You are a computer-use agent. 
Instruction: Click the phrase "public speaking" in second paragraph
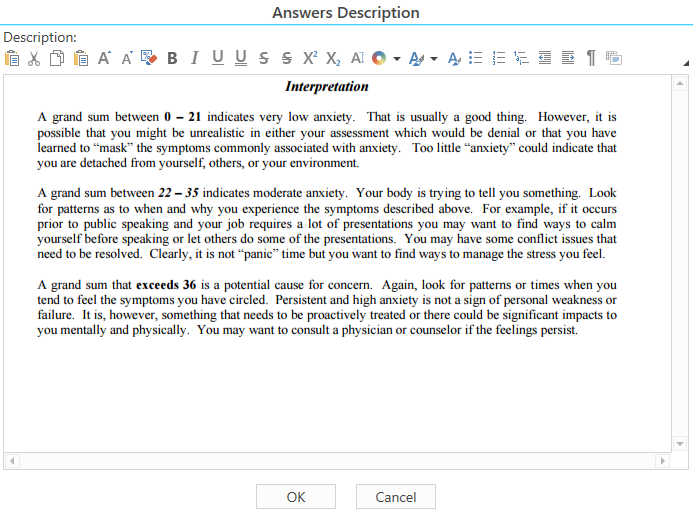point(126,224)
